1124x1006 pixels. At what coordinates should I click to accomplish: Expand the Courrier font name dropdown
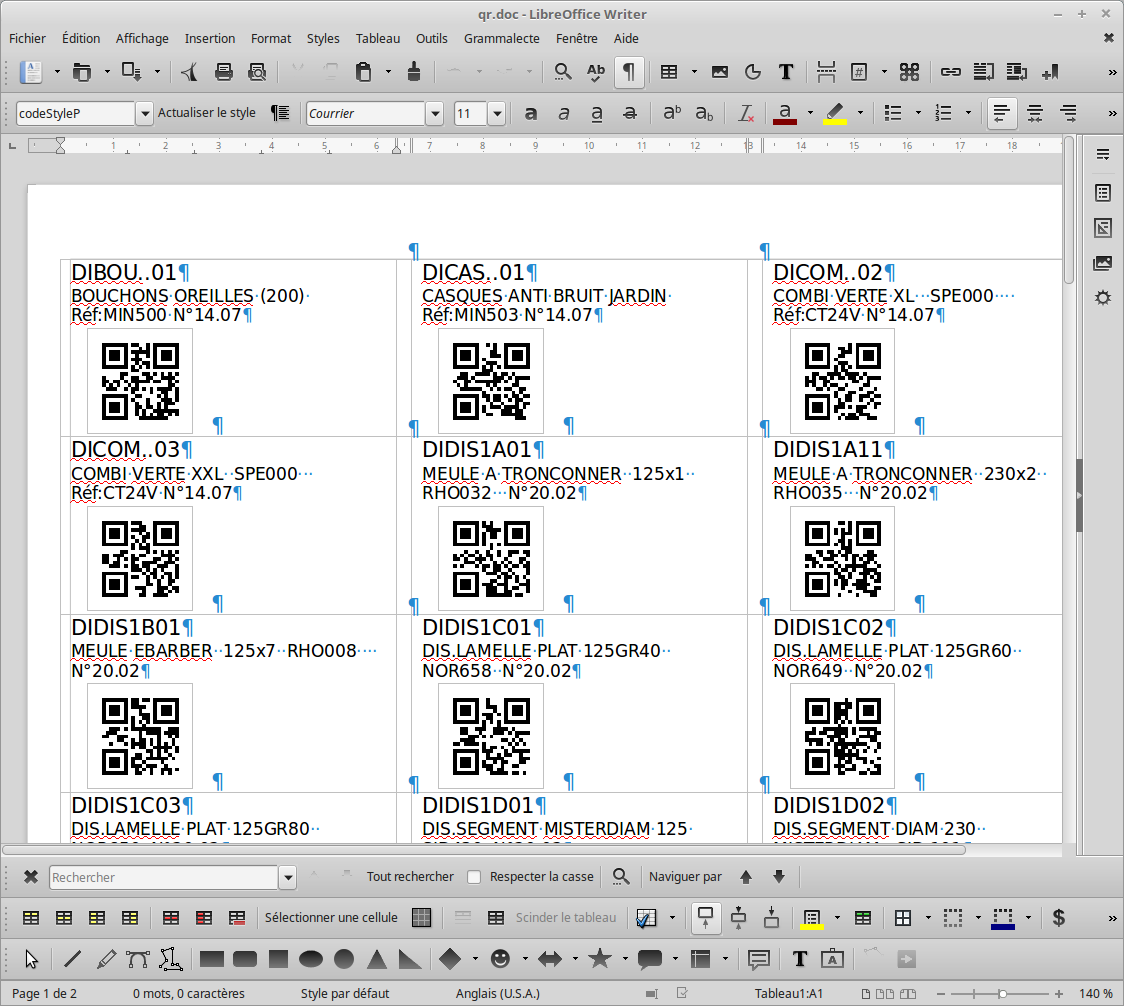click(x=434, y=113)
